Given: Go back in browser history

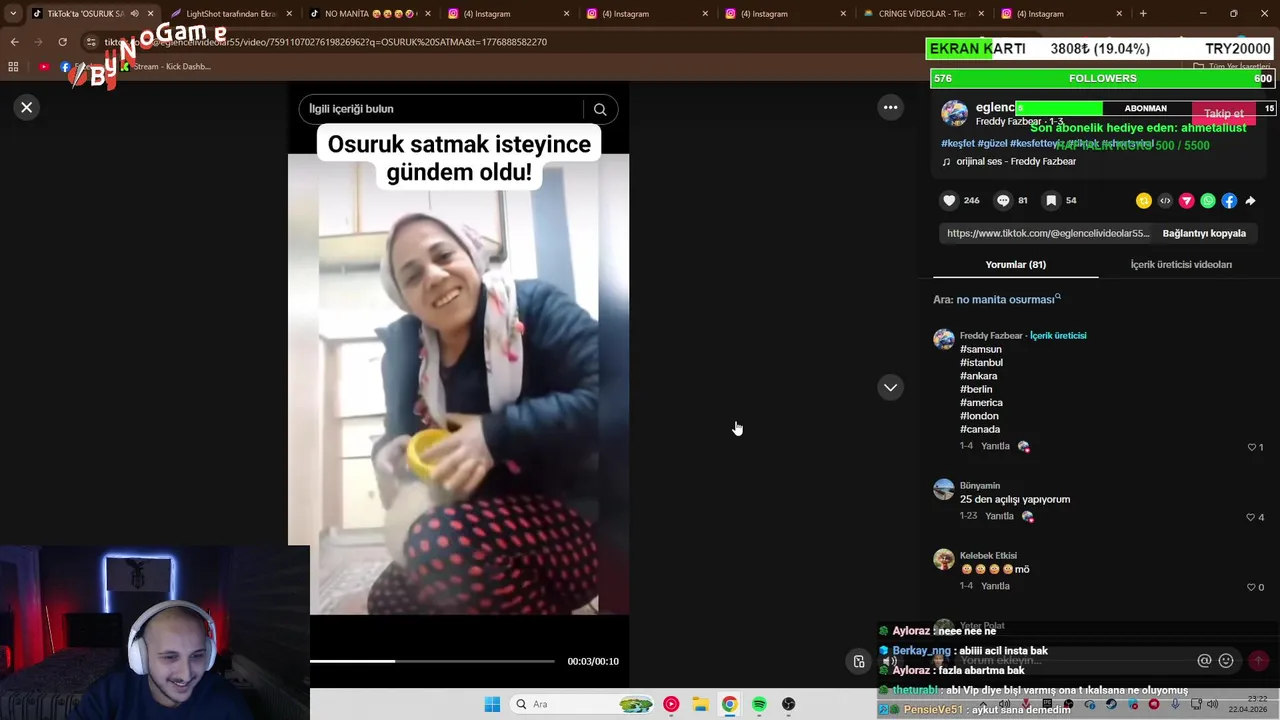Looking at the screenshot, I should coord(14,42).
